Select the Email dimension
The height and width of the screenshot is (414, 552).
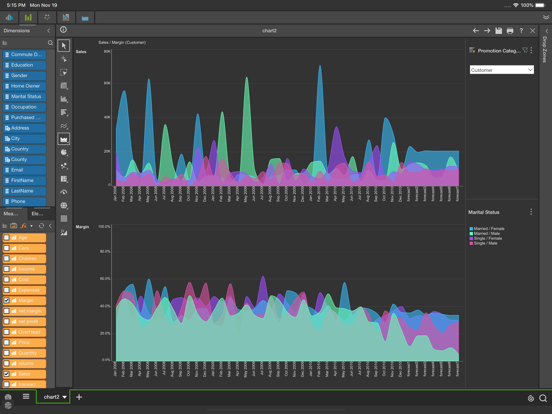pos(24,170)
